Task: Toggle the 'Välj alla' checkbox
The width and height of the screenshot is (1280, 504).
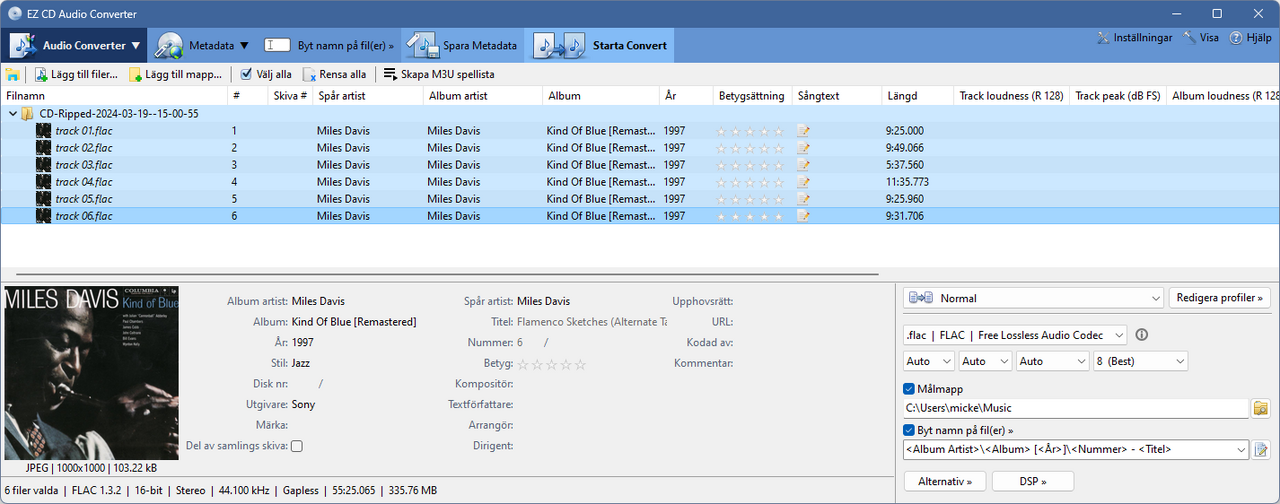Action: (x=246, y=74)
